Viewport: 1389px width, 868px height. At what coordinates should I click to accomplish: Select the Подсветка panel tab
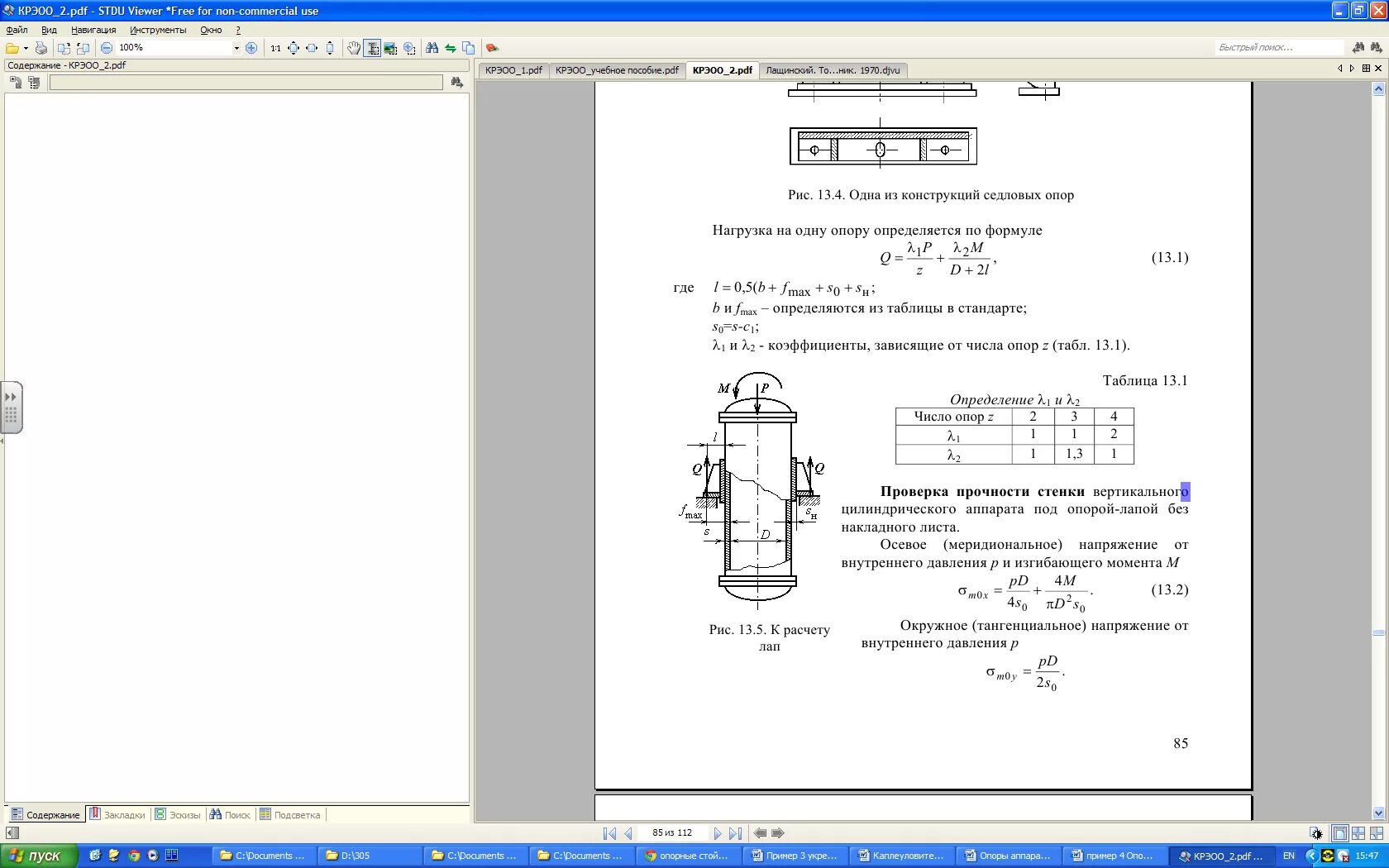[x=290, y=815]
